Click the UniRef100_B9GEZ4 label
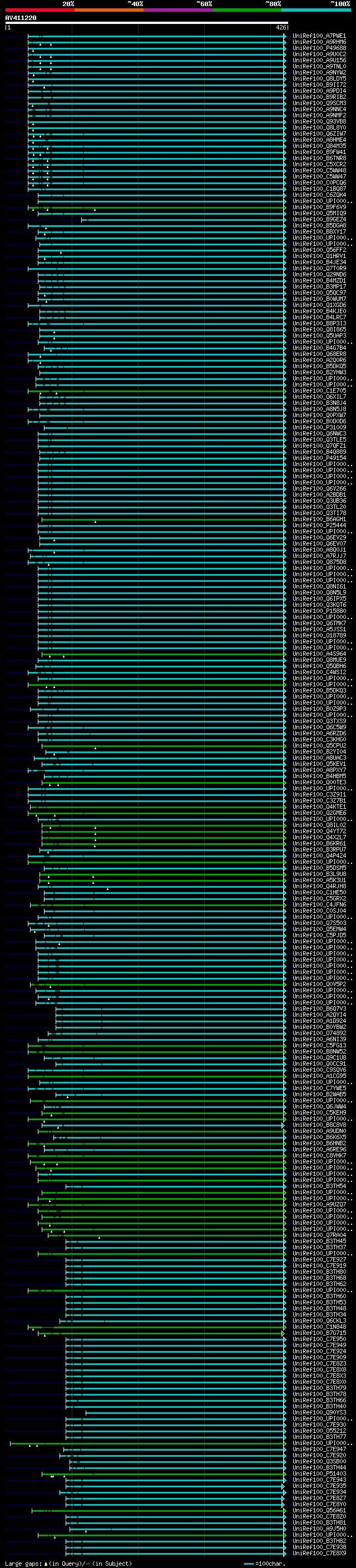This screenshot has height=1568, width=356. pos(319,219)
